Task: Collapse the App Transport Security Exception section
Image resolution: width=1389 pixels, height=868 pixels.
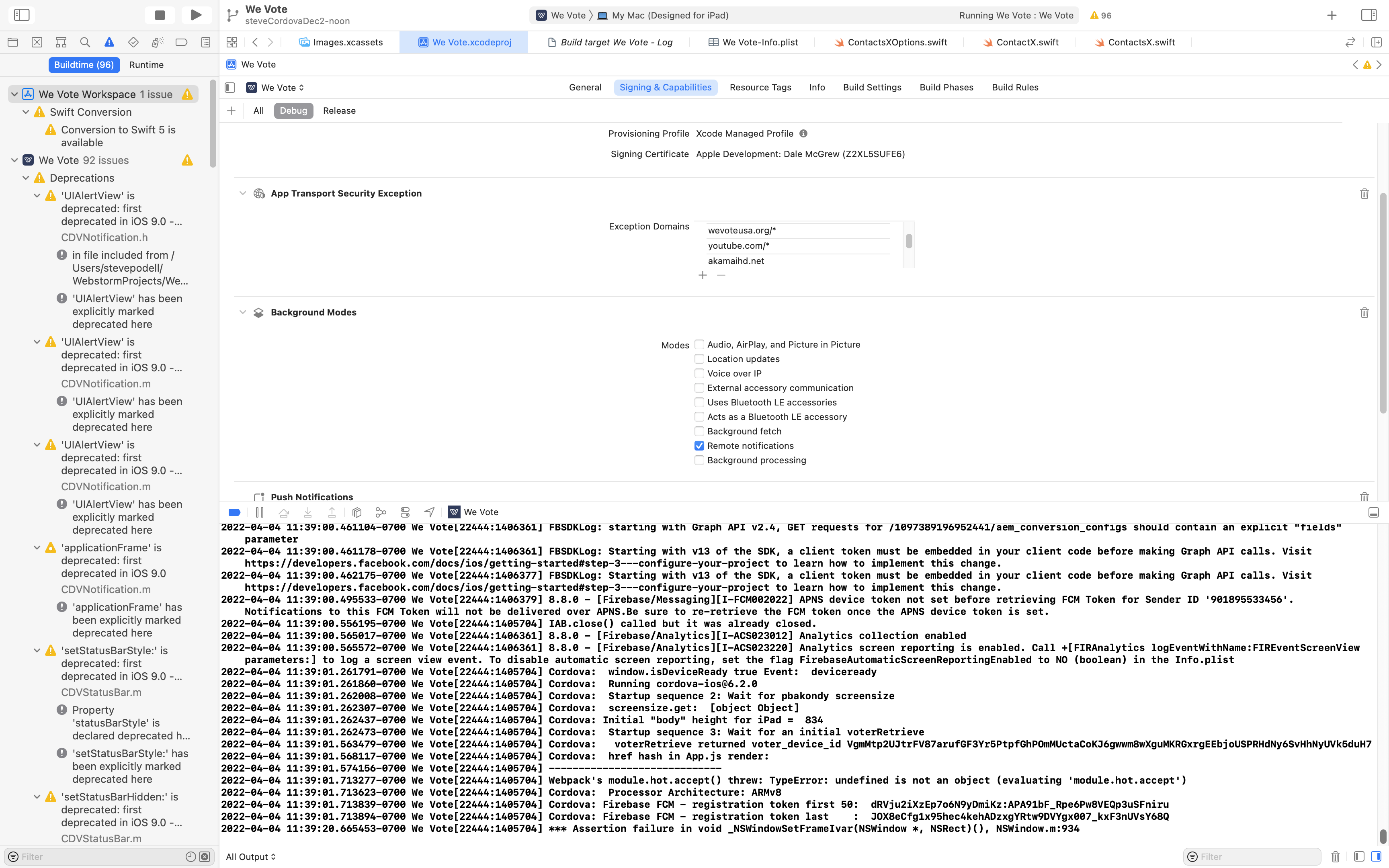Action: 242,193
